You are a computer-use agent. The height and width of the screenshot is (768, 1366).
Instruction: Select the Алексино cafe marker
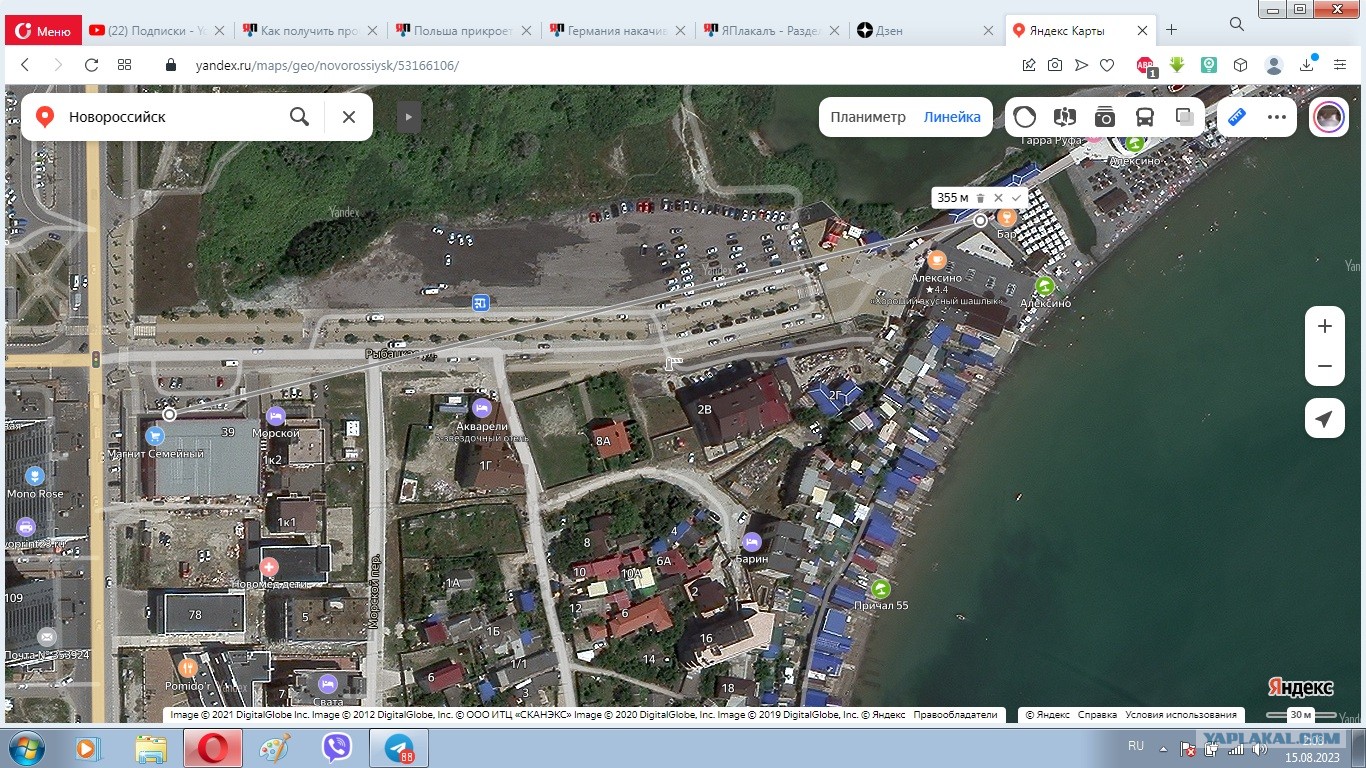click(x=936, y=260)
